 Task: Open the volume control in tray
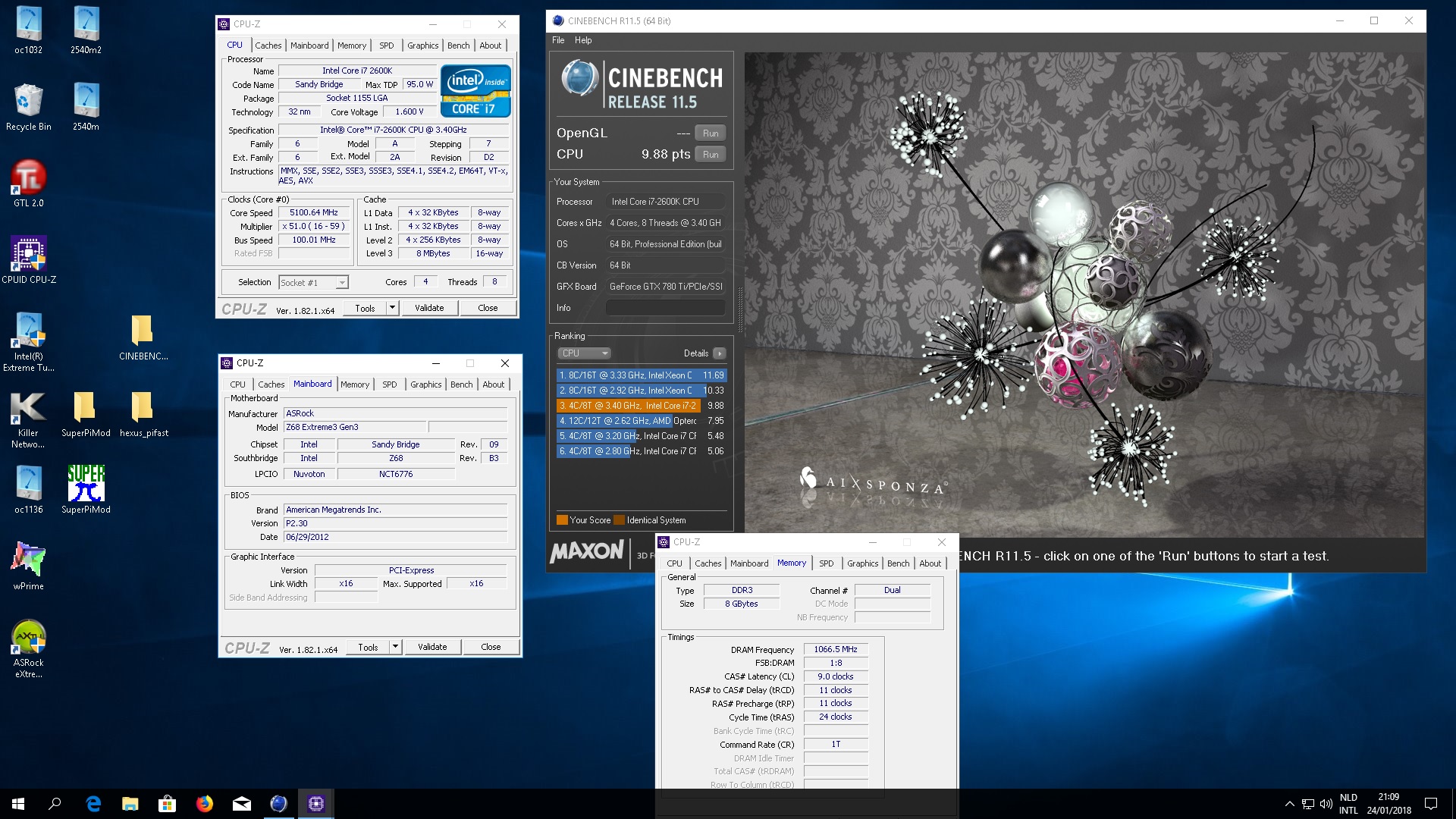pyautogui.click(x=1326, y=804)
